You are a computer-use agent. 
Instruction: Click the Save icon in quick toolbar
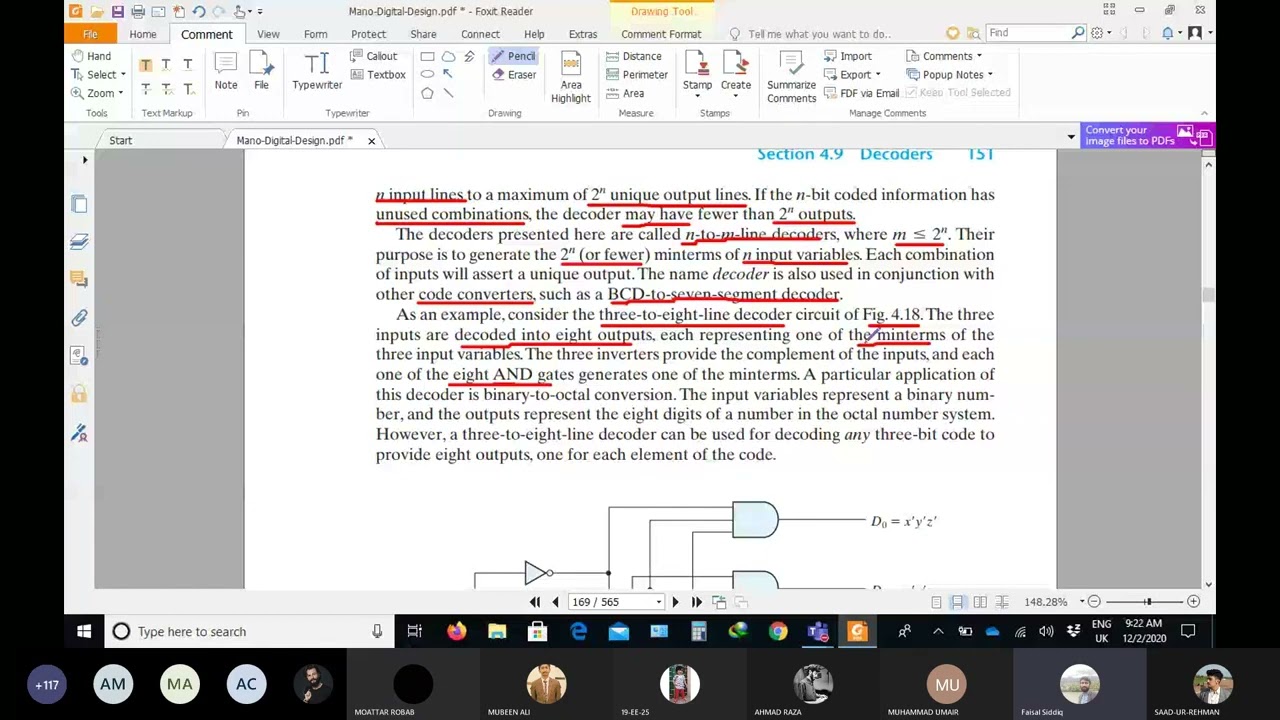point(117,12)
